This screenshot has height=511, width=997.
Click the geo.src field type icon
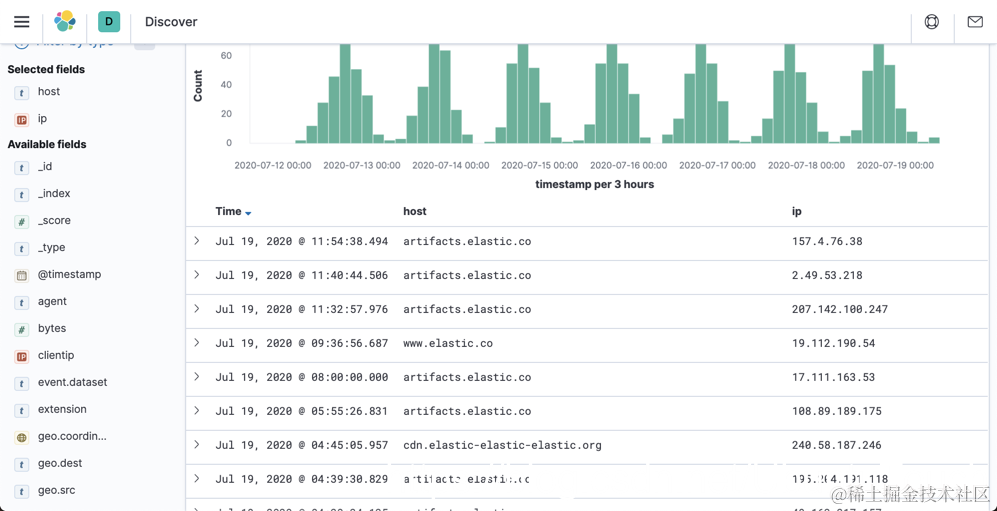[x=22, y=491]
